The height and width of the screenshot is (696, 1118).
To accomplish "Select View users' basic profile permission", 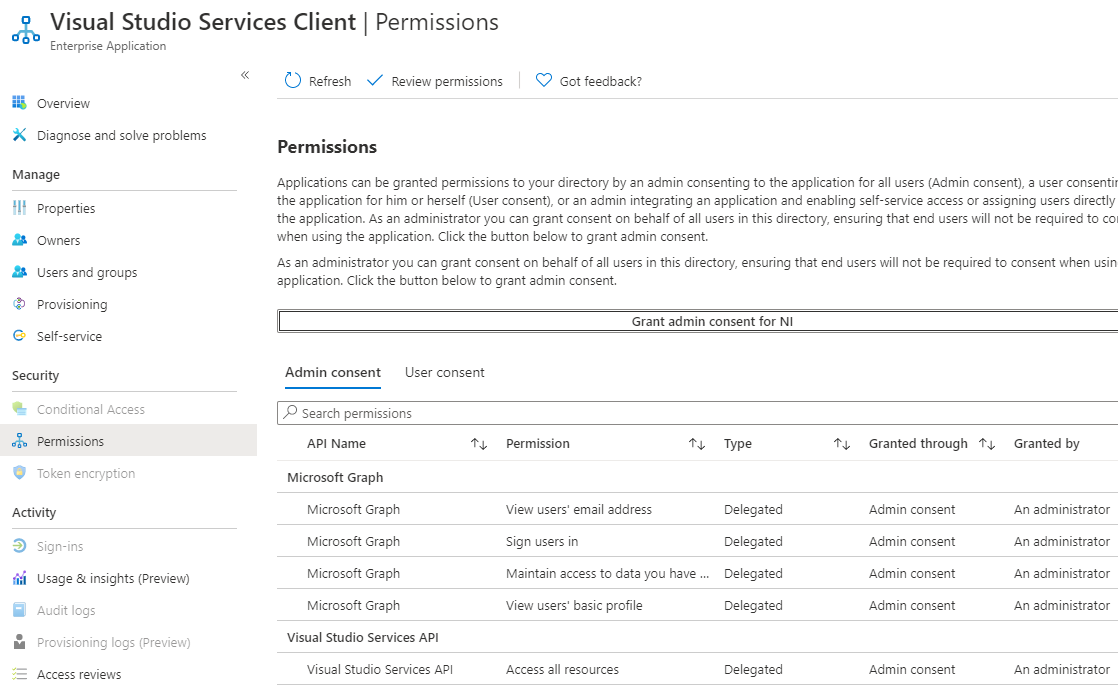I will 574,605.
